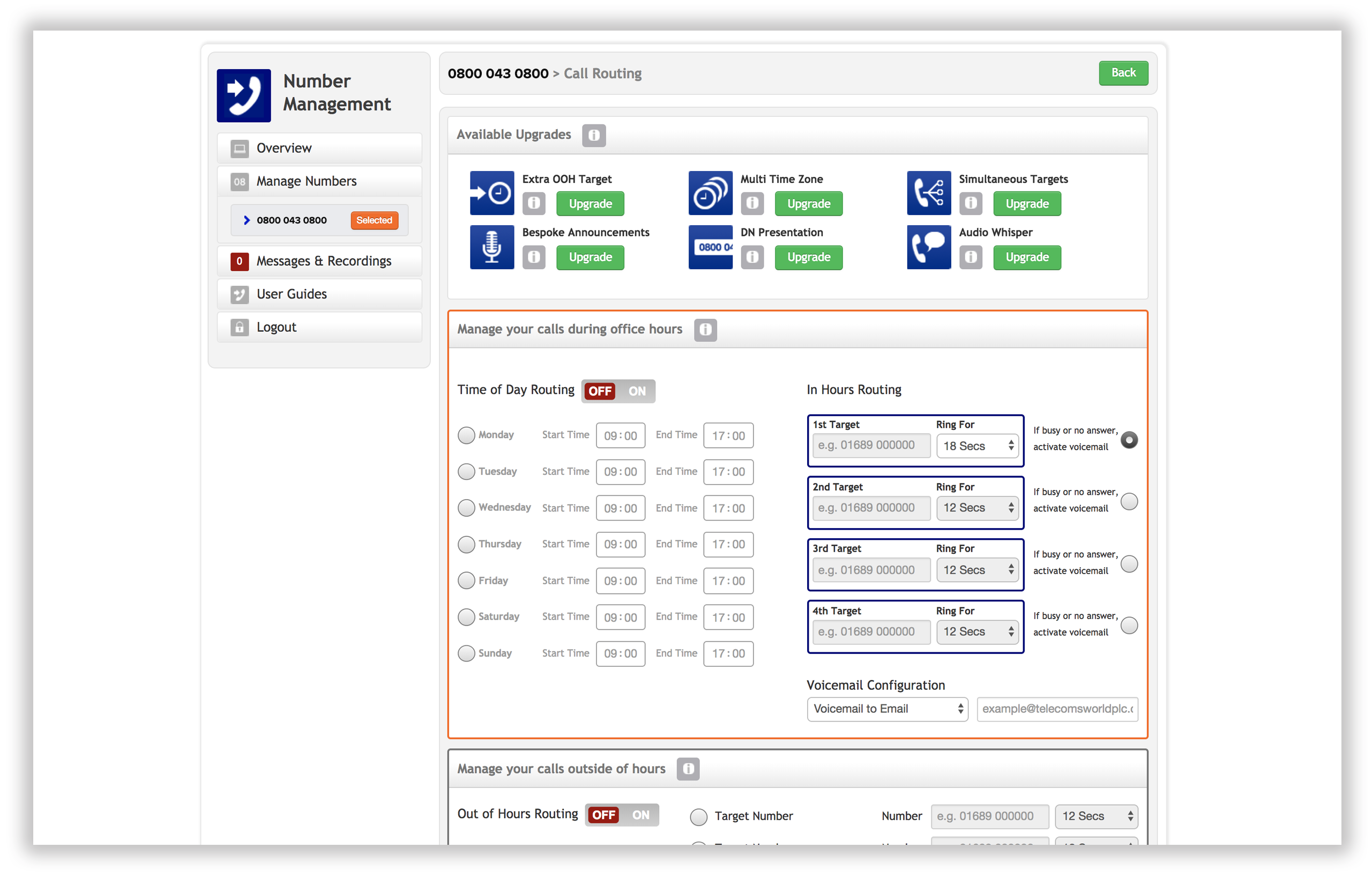Click the green Back button
Screen dimensions: 1372x877
click(x=1123, y=73)
